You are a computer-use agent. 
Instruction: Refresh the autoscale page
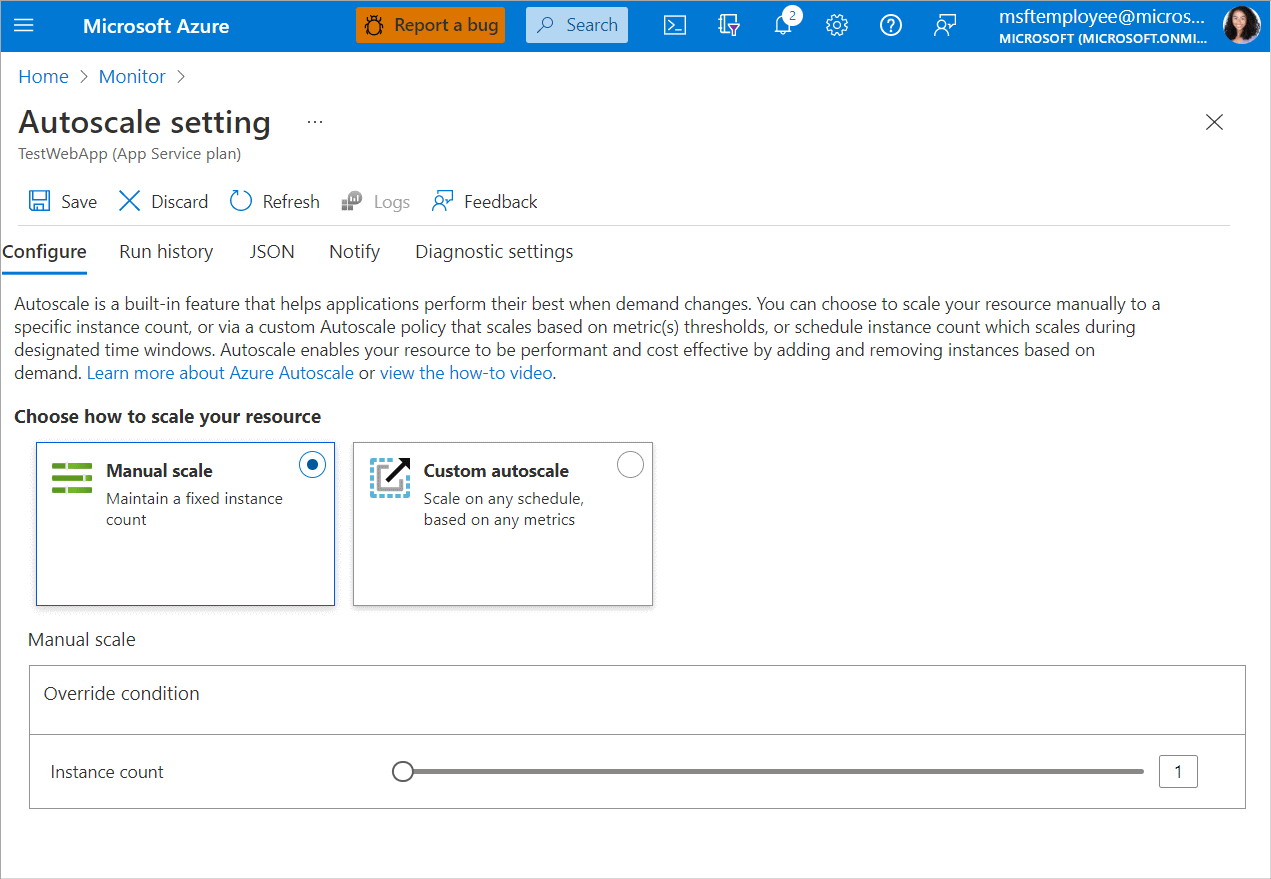275,201
